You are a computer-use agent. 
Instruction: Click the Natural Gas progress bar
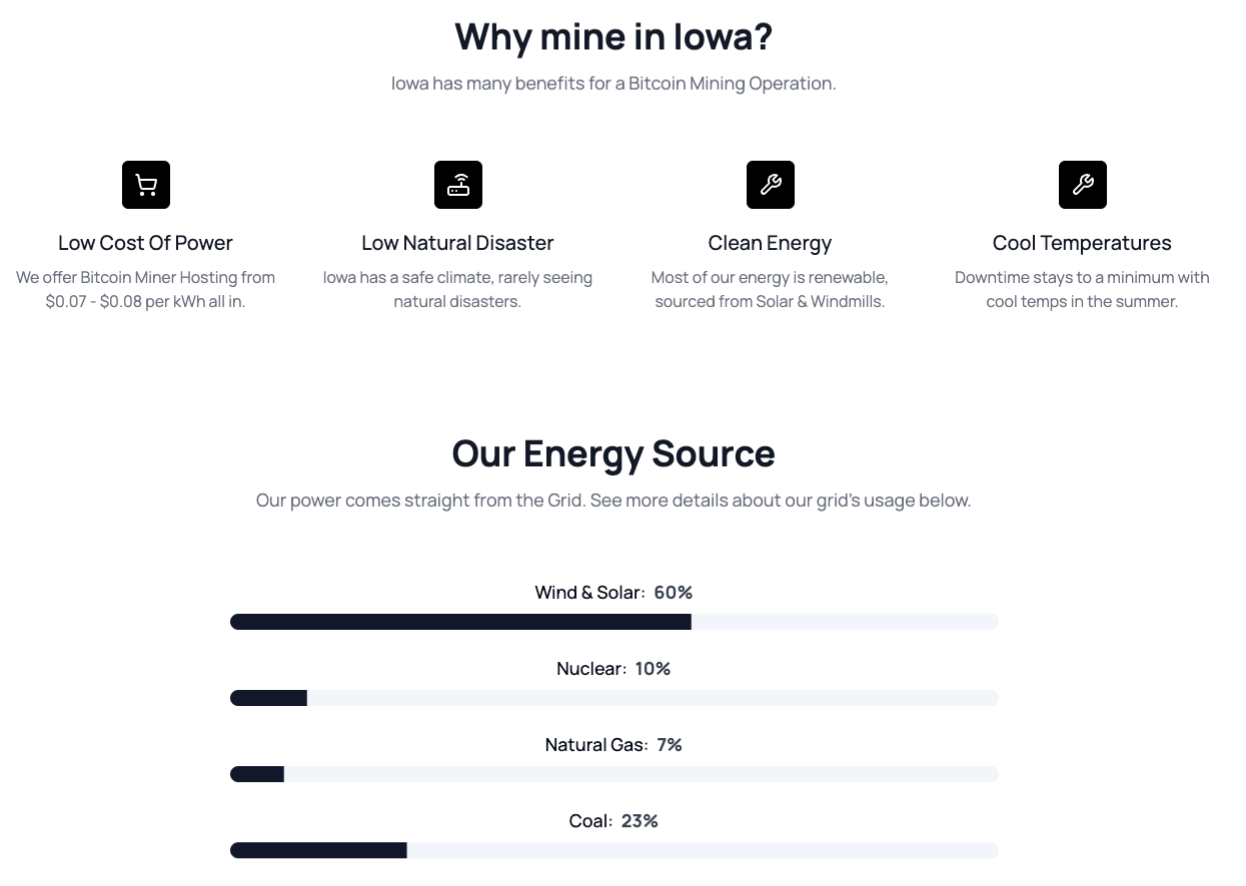(614, 774)
